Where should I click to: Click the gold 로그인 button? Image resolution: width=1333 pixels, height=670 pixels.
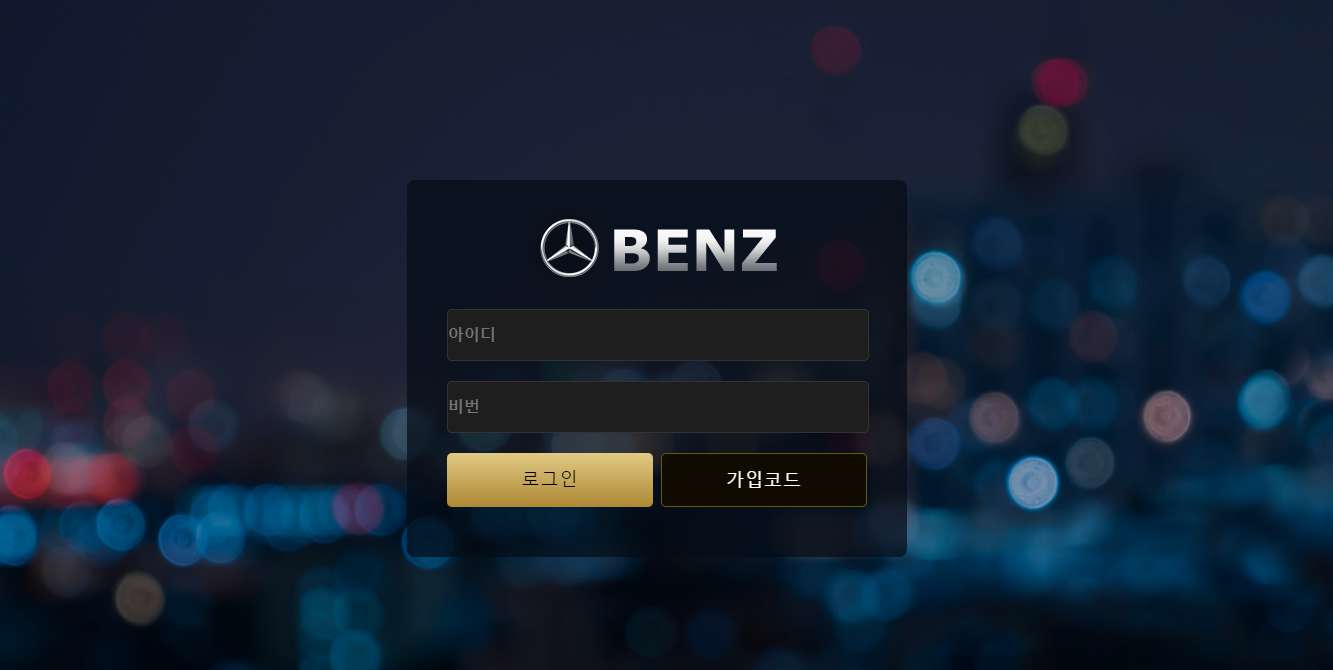tap(550, 480)
